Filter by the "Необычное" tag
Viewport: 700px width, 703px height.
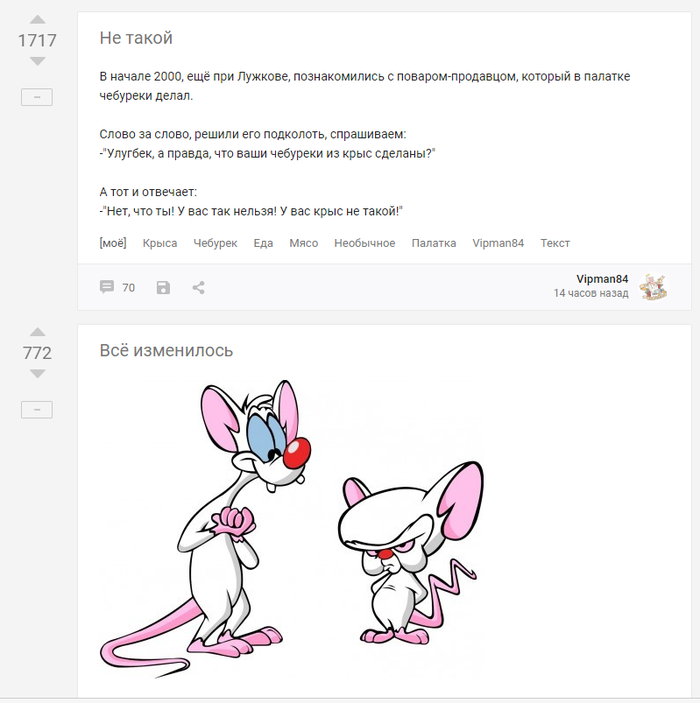click(x=365, y=243)
